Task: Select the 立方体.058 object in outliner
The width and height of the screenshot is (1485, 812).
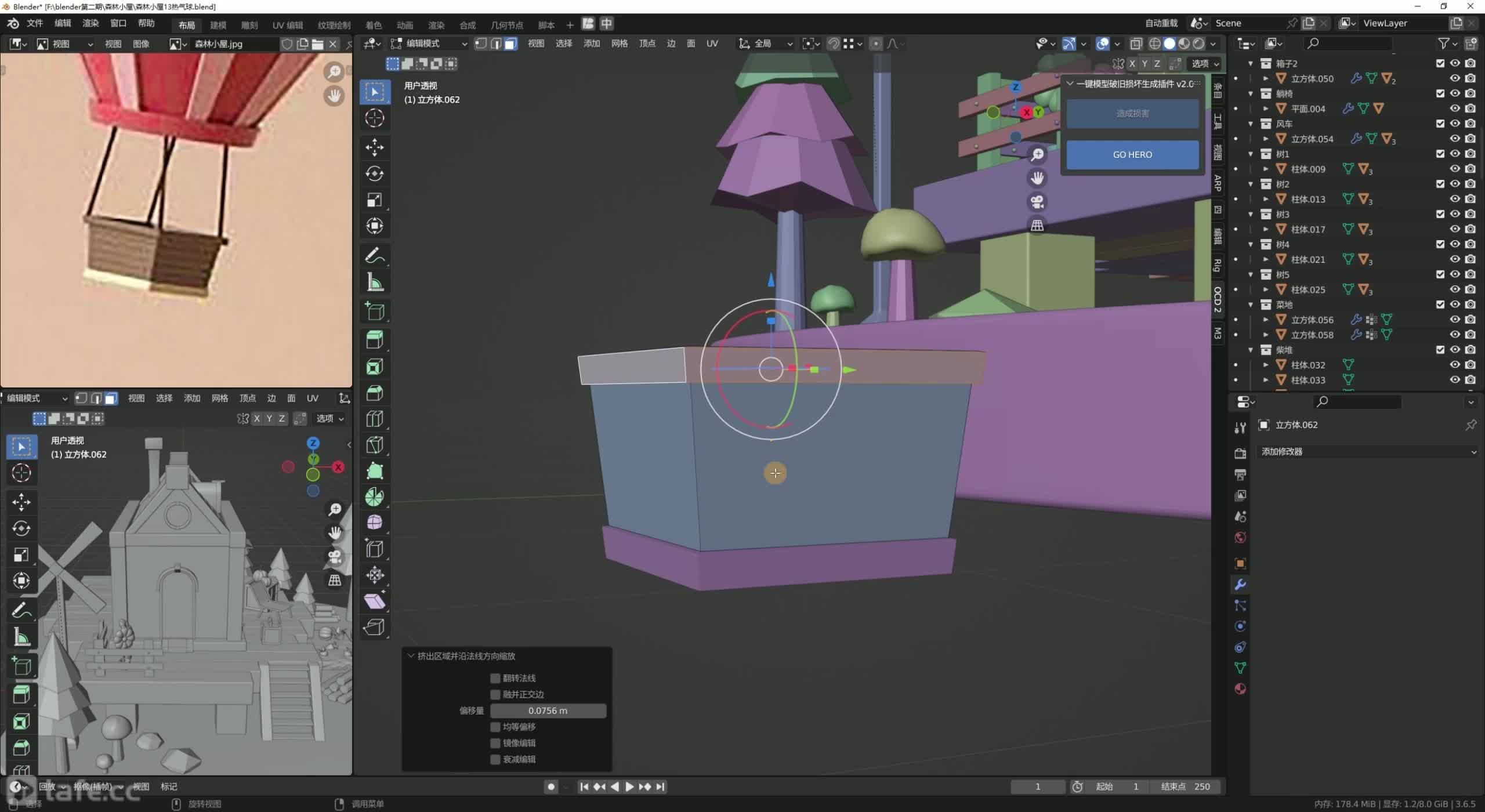Action: 1312,335
